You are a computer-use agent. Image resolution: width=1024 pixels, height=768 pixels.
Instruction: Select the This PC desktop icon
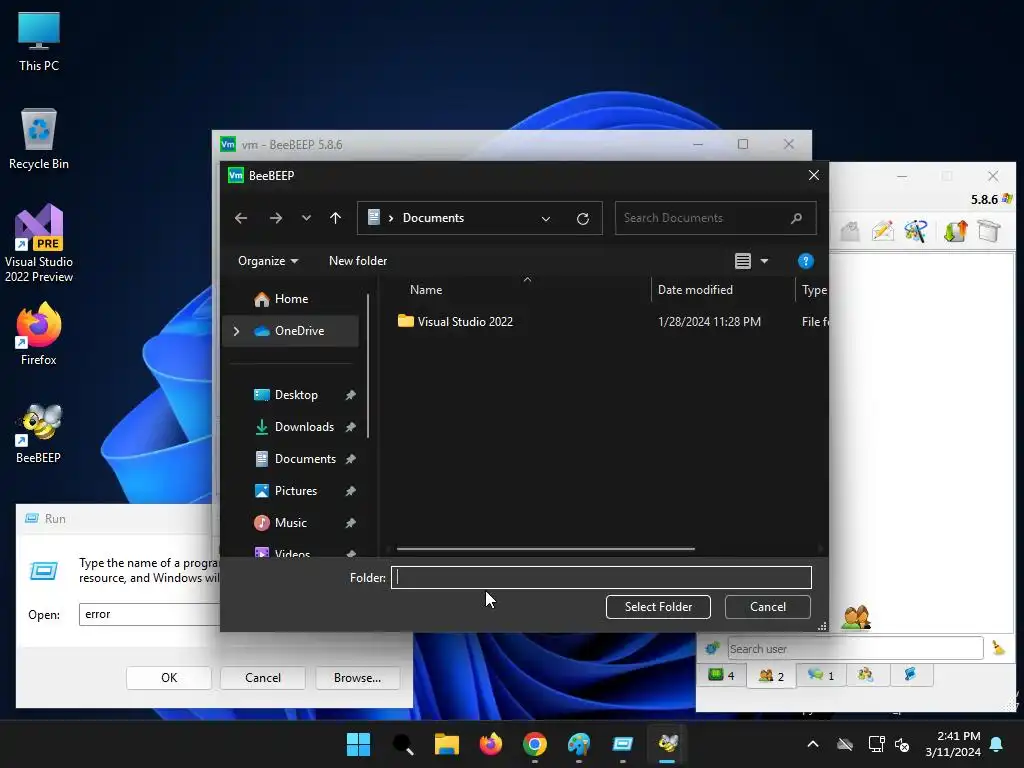pos(39,42)
